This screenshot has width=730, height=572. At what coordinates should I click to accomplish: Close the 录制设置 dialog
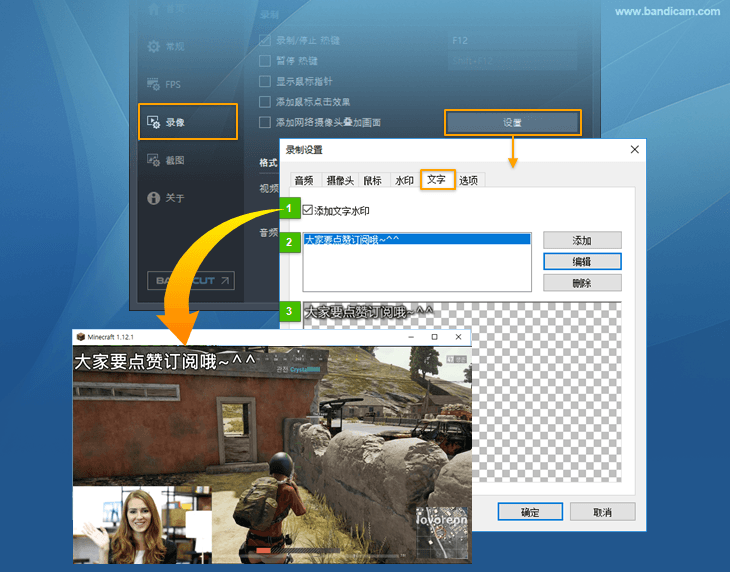pyautogui.click(x=635, y=149)
